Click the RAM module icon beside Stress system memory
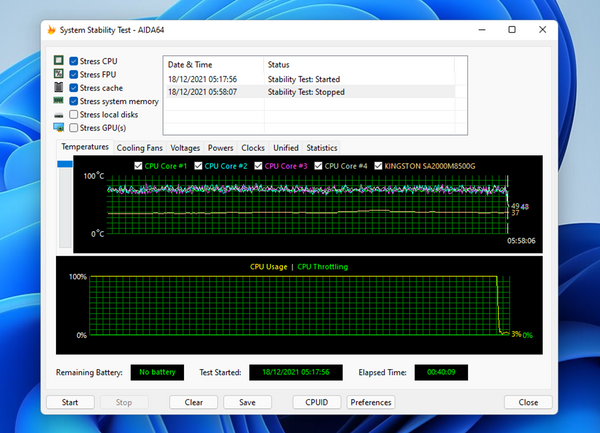This screenshot has height=433, width=600. point(59,101)
